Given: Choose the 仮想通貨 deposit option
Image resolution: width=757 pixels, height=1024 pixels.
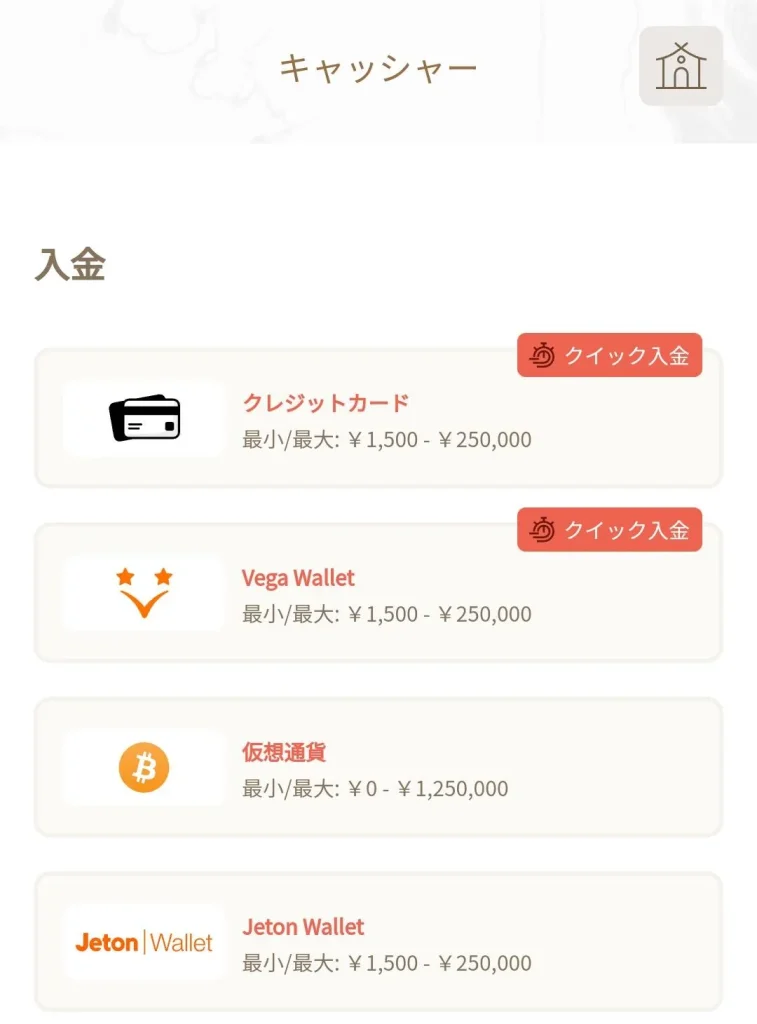Looking at the screenshot, I should tap(284, 752).
